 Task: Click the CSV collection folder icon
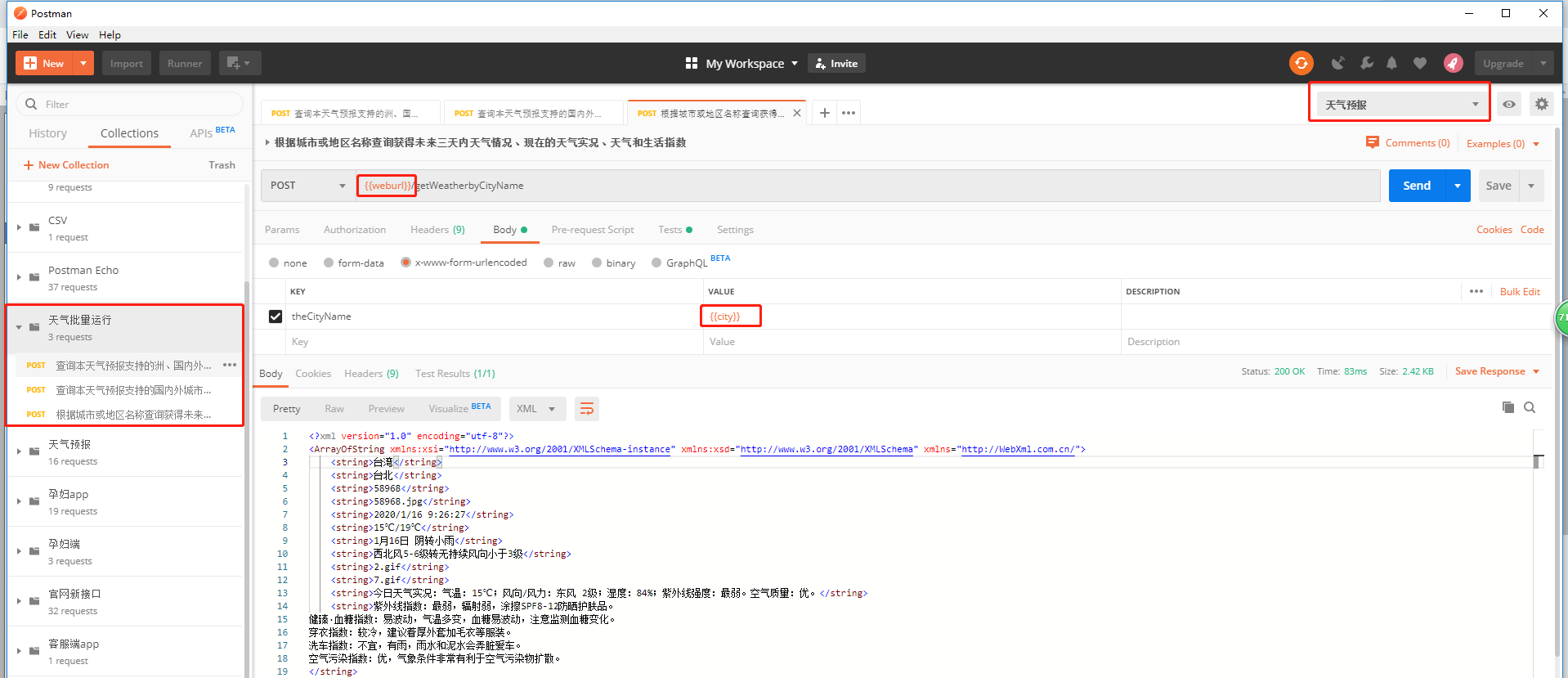(34, 227)
